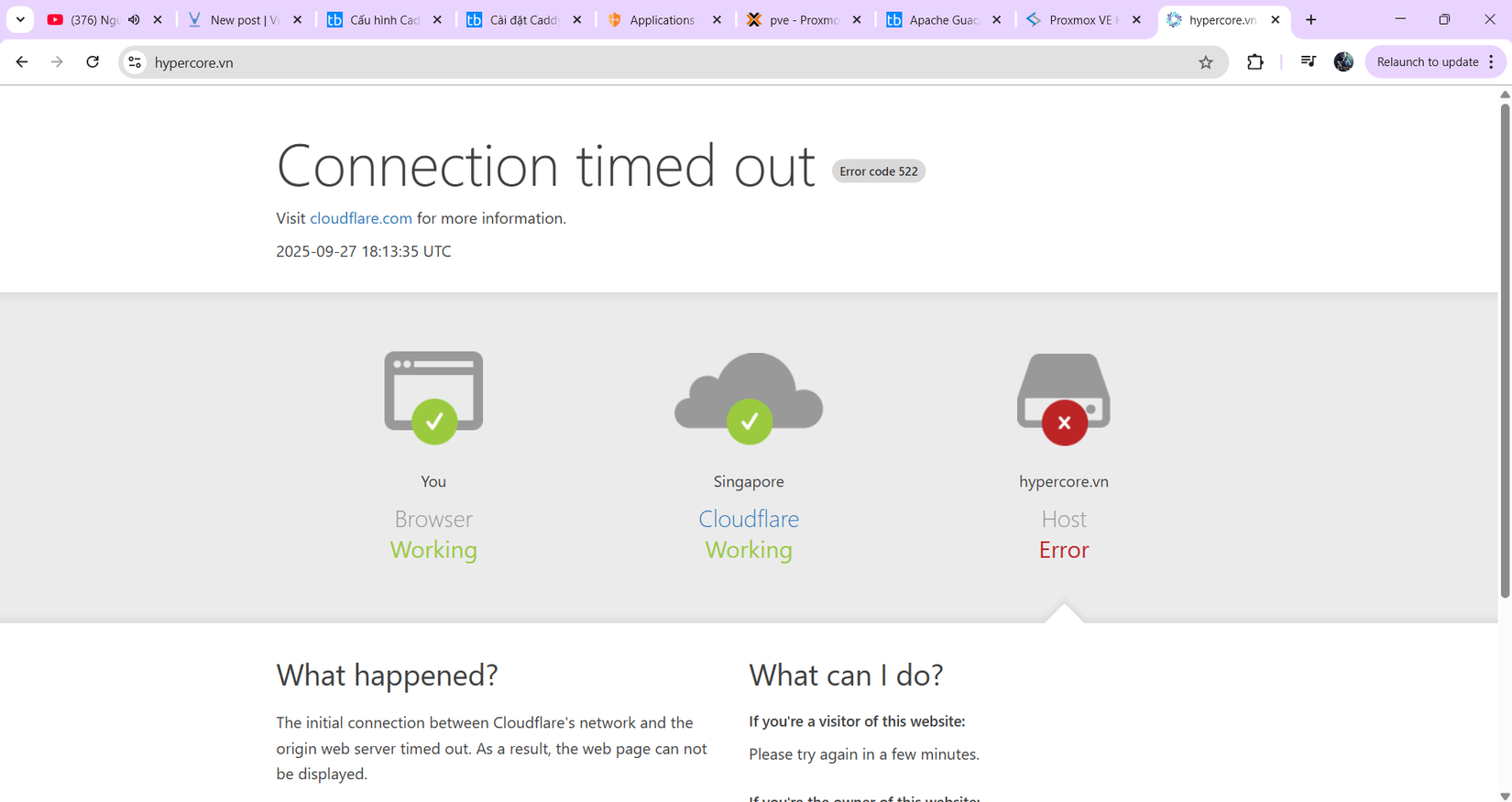Expand the tab search dropdown
Viewport: 1512px width, 802px height.
[20, 20]
